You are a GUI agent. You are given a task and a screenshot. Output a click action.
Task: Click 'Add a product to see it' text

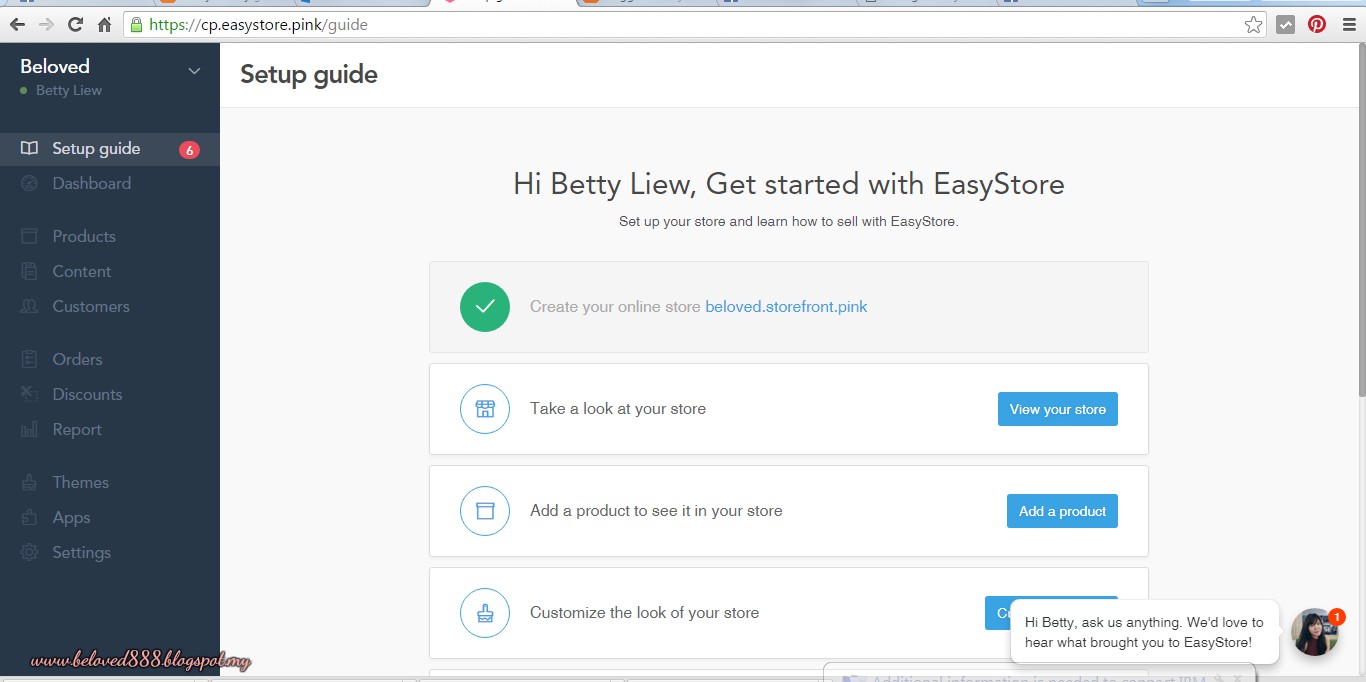pos(656,510)
